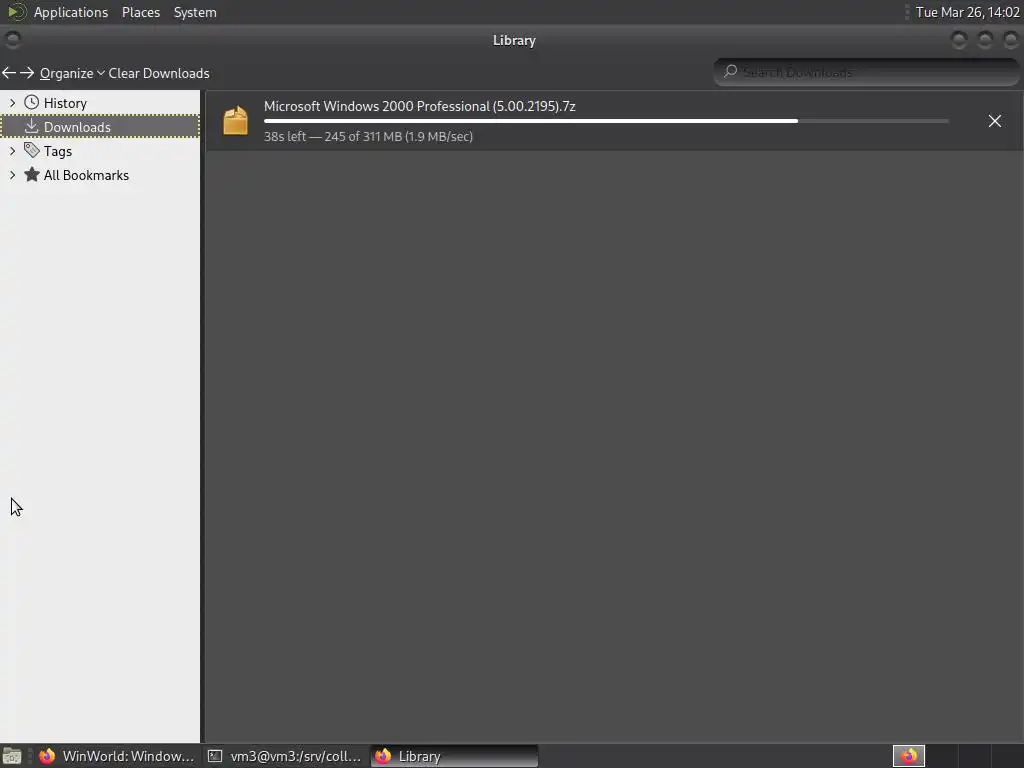This screenshot has height=768, width=1024.
Task: Cancel the Windows 2000 download
Action: point(995,121)
